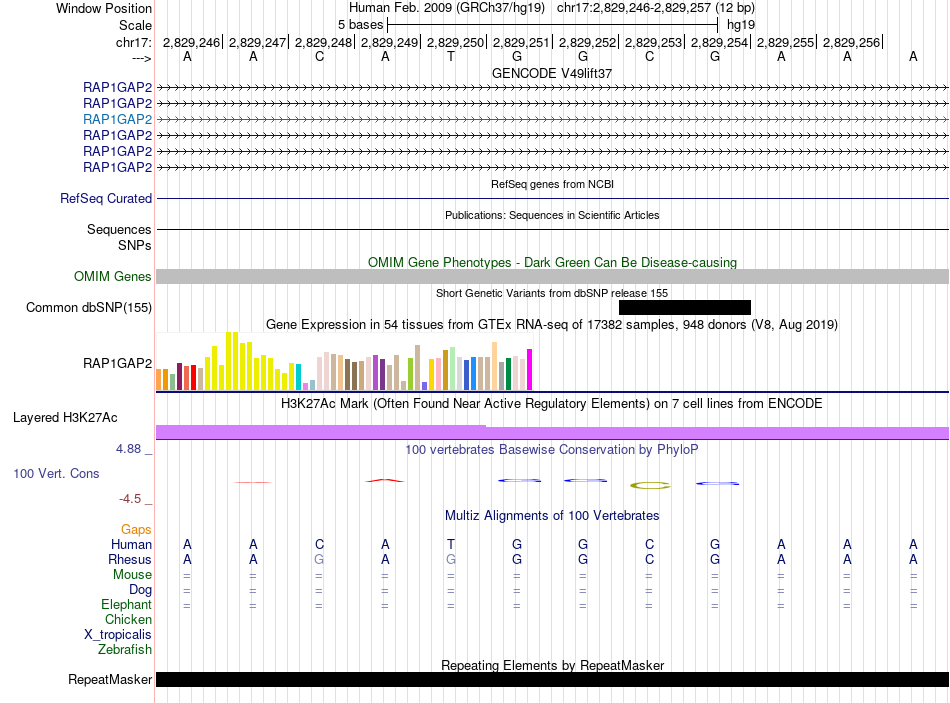
Task: Click the purple H3K27Ac signal bar
Action: tap(553, 433)
